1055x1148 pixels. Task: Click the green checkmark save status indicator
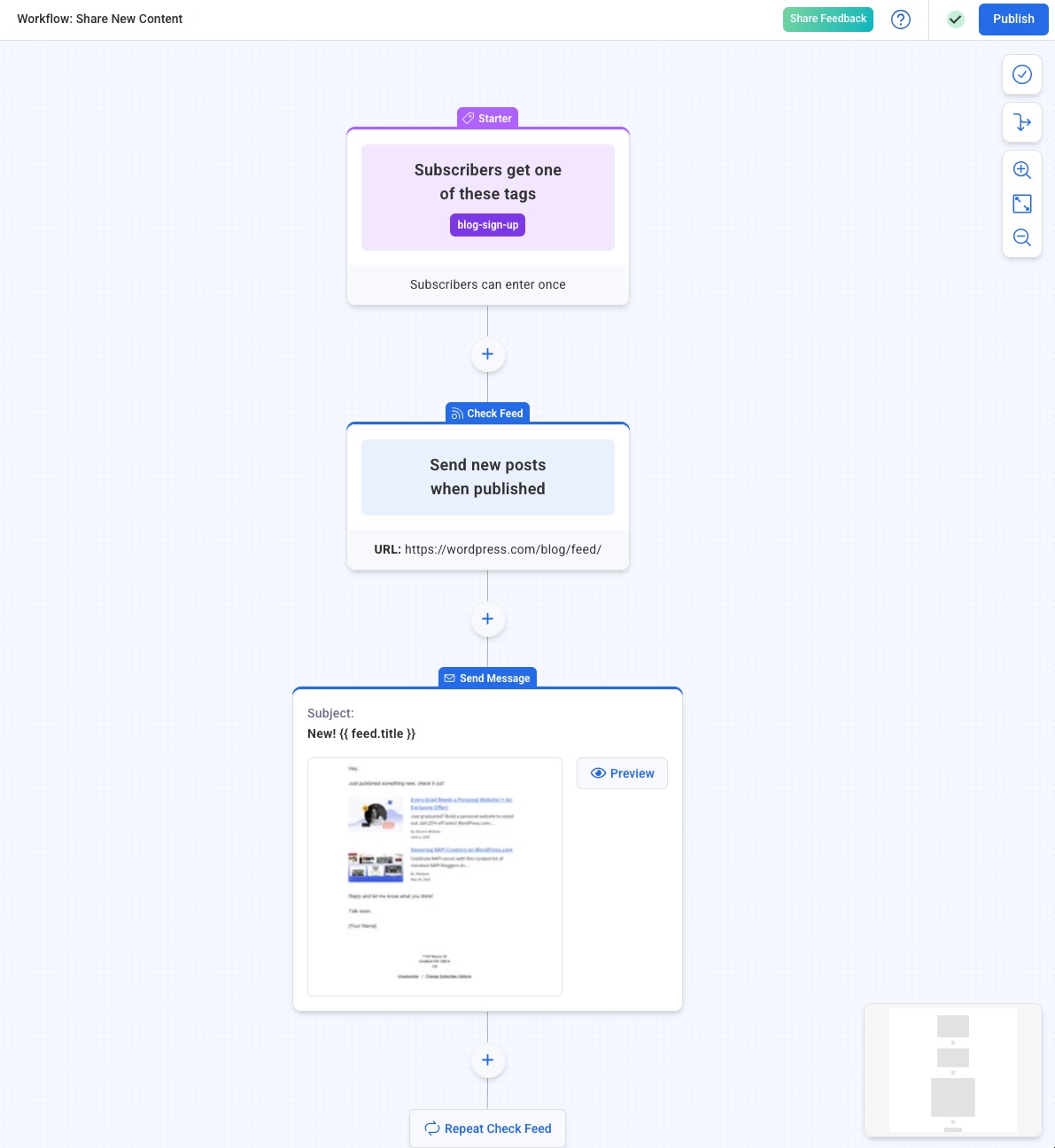(956, 19)
